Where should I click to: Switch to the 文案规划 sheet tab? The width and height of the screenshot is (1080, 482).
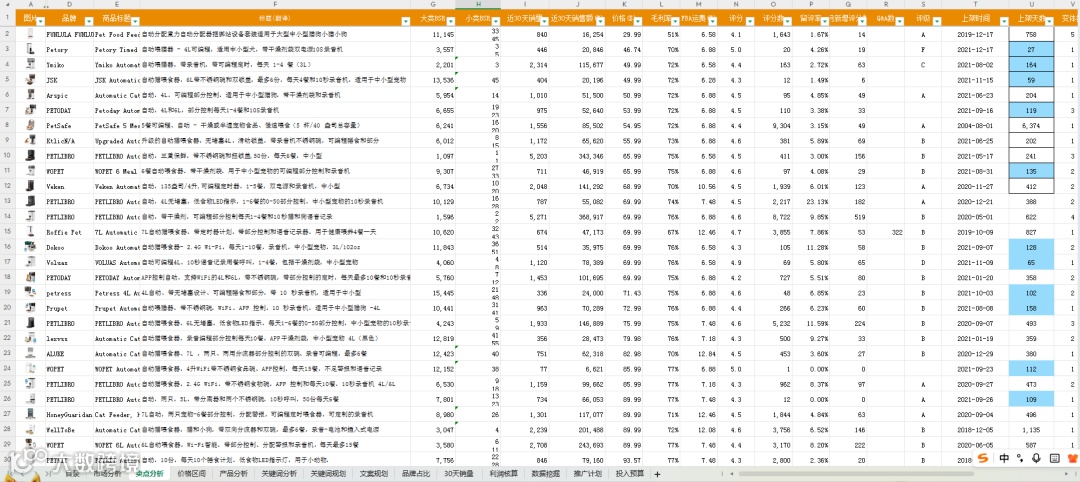click(374, 474)
